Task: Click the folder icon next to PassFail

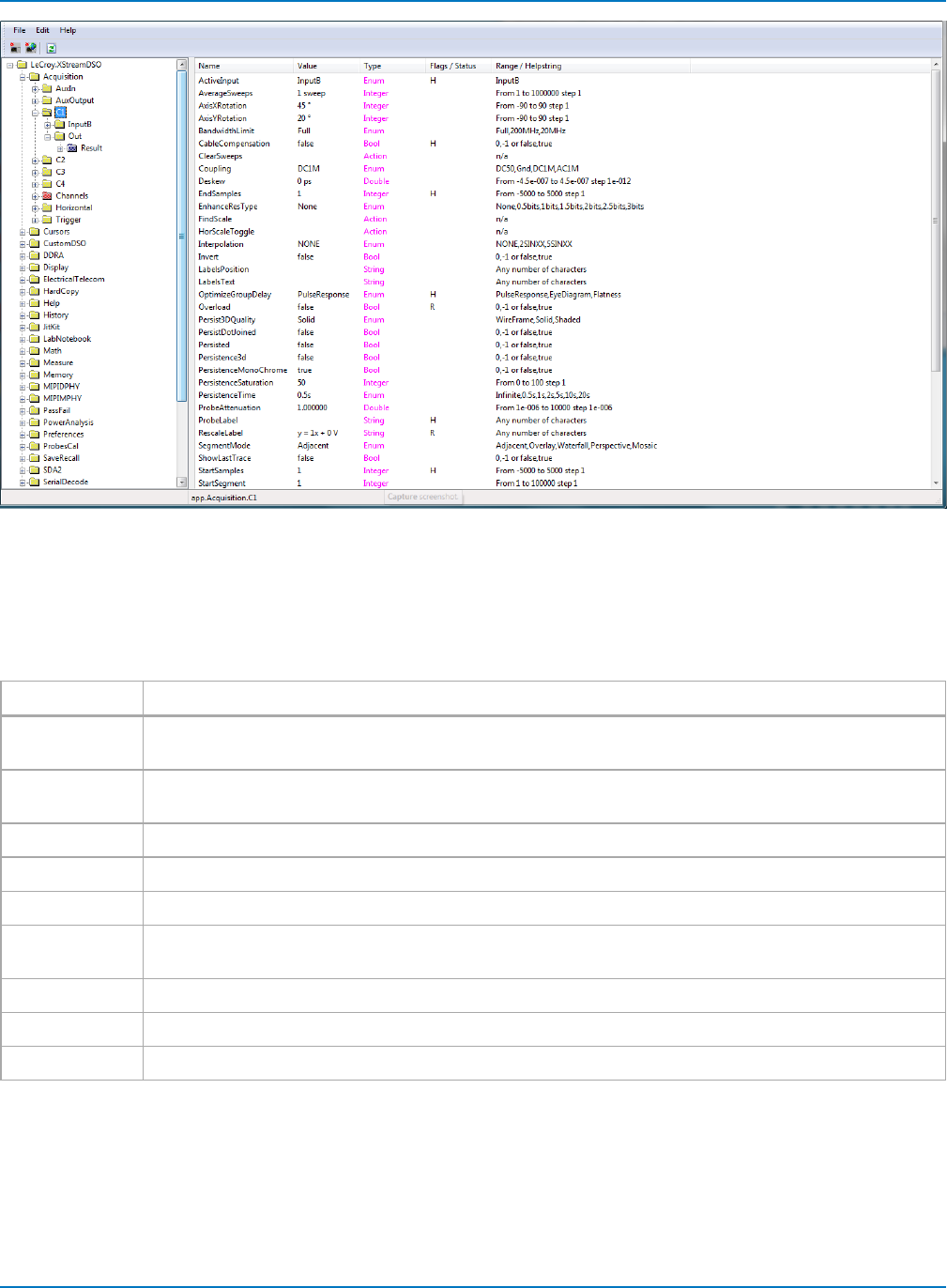Action: (35, 410)
